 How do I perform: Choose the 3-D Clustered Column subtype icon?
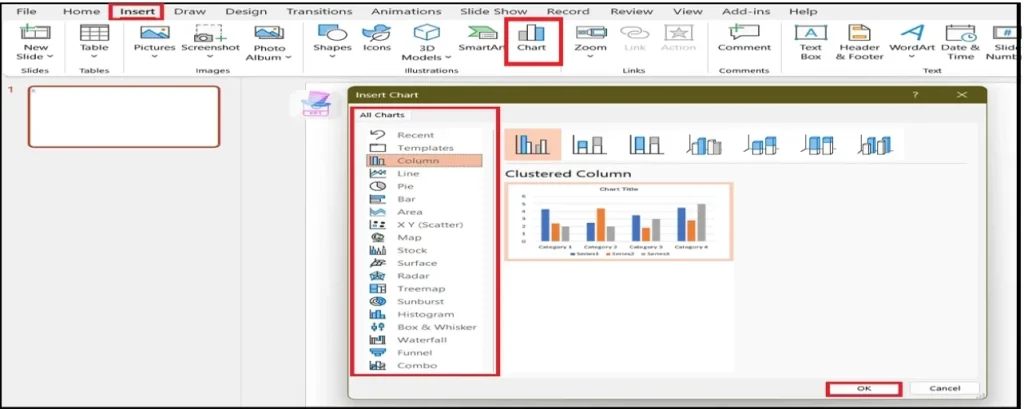[704, 145]
